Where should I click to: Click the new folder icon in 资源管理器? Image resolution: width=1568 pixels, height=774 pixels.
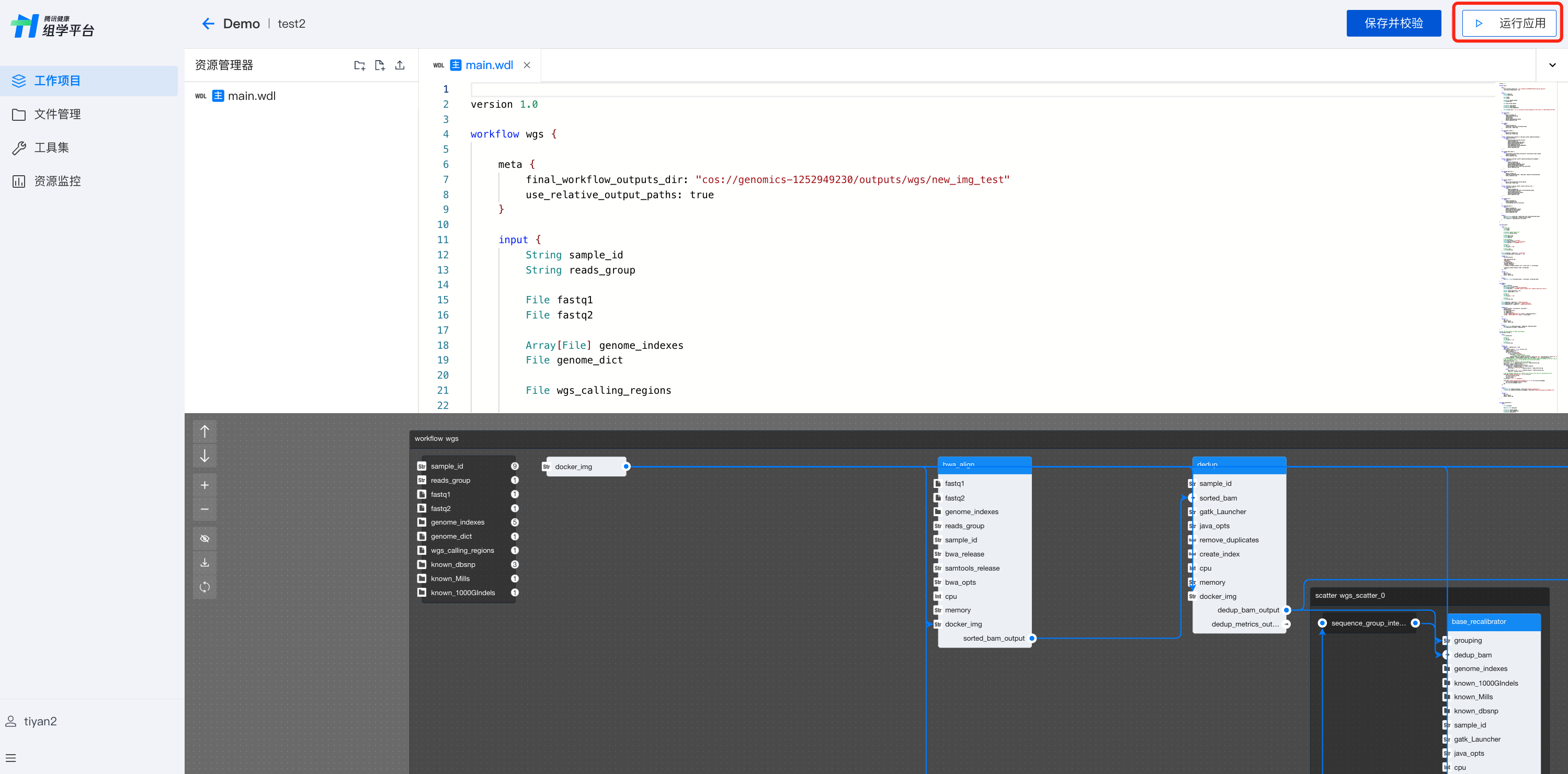pos(359,65)
